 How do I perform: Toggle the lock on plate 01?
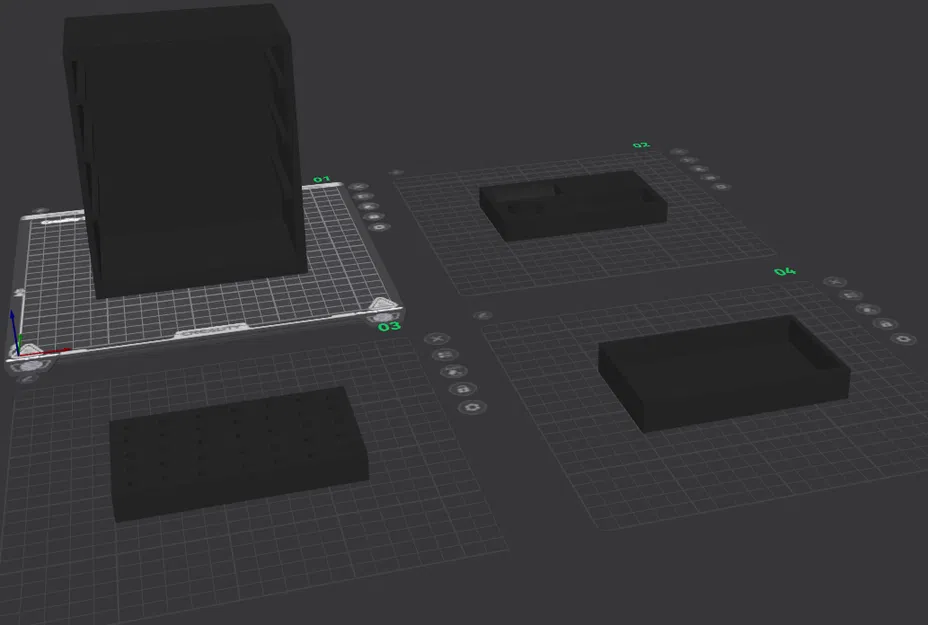[x=373, y=216]
